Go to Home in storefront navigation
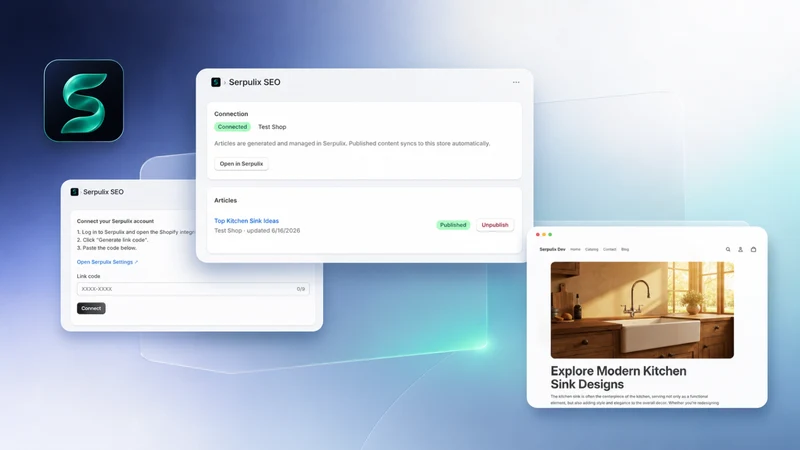Screen dimensions: 800x450 [576, 249]
